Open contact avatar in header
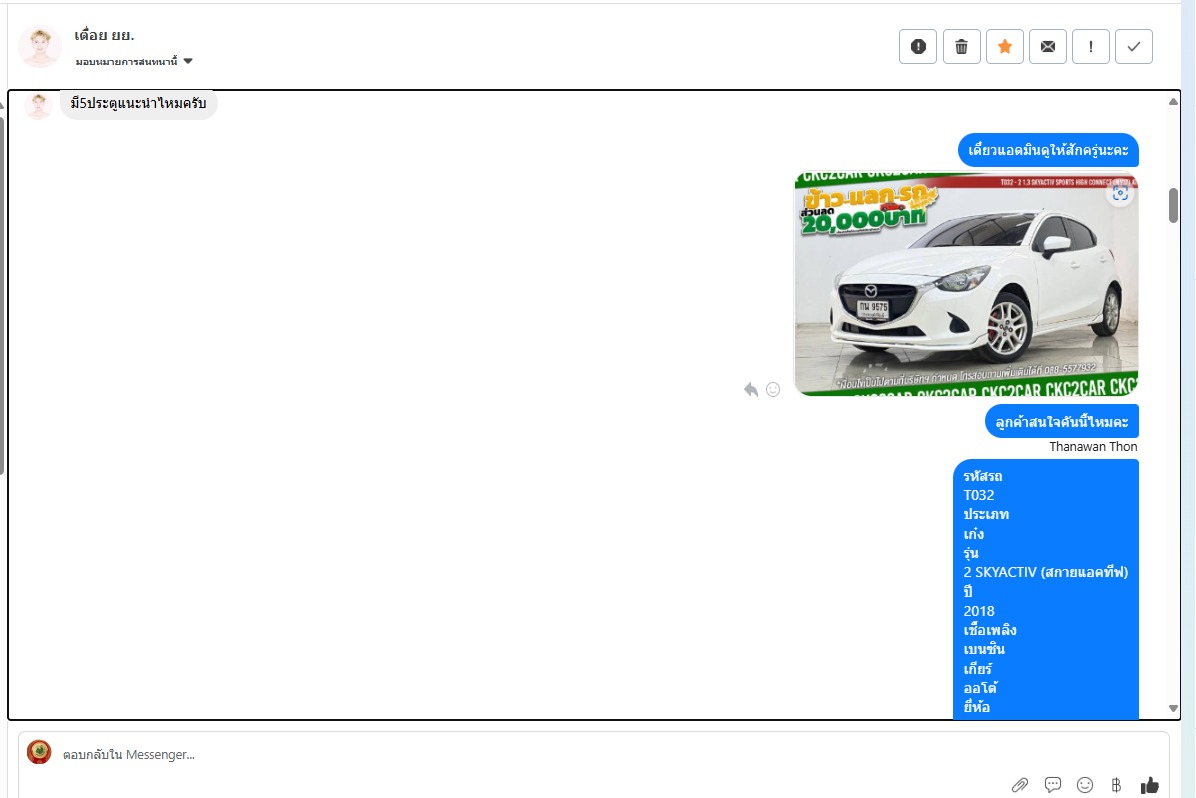1196x798 pixels. (x=40, y=46)
